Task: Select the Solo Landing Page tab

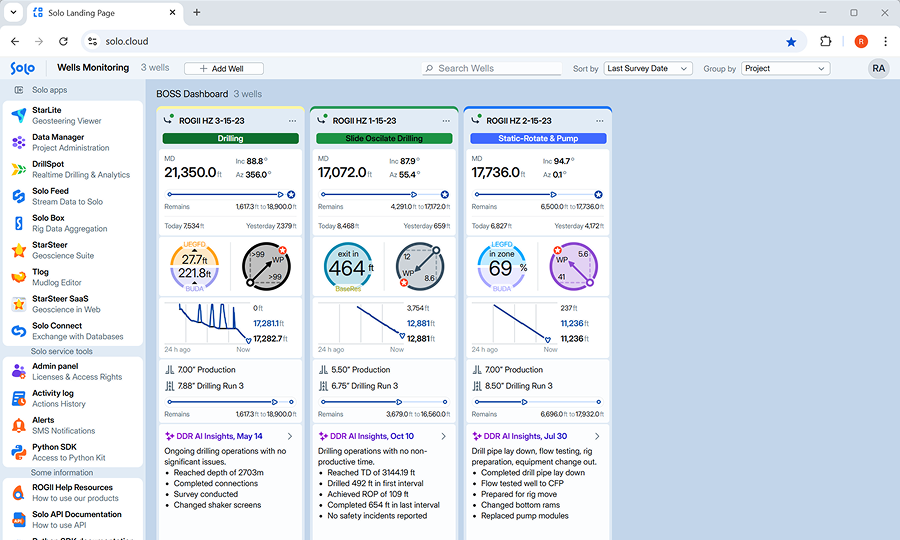Action: [x=105, y=13]
